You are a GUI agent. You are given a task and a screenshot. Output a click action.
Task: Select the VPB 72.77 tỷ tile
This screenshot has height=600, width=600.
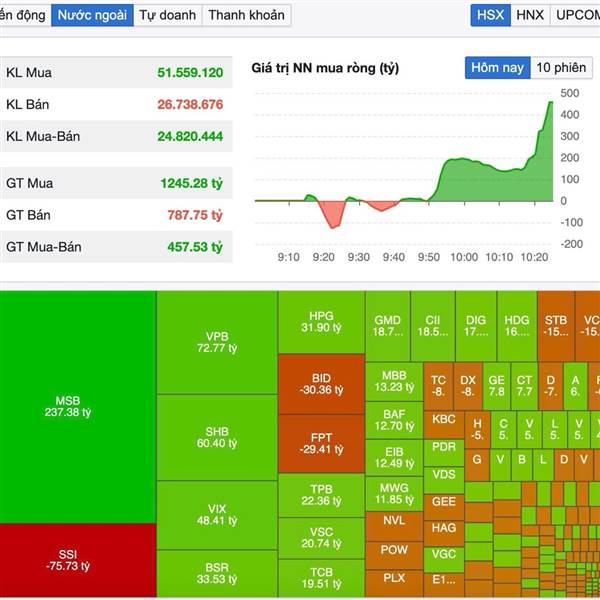pos(217,342)
